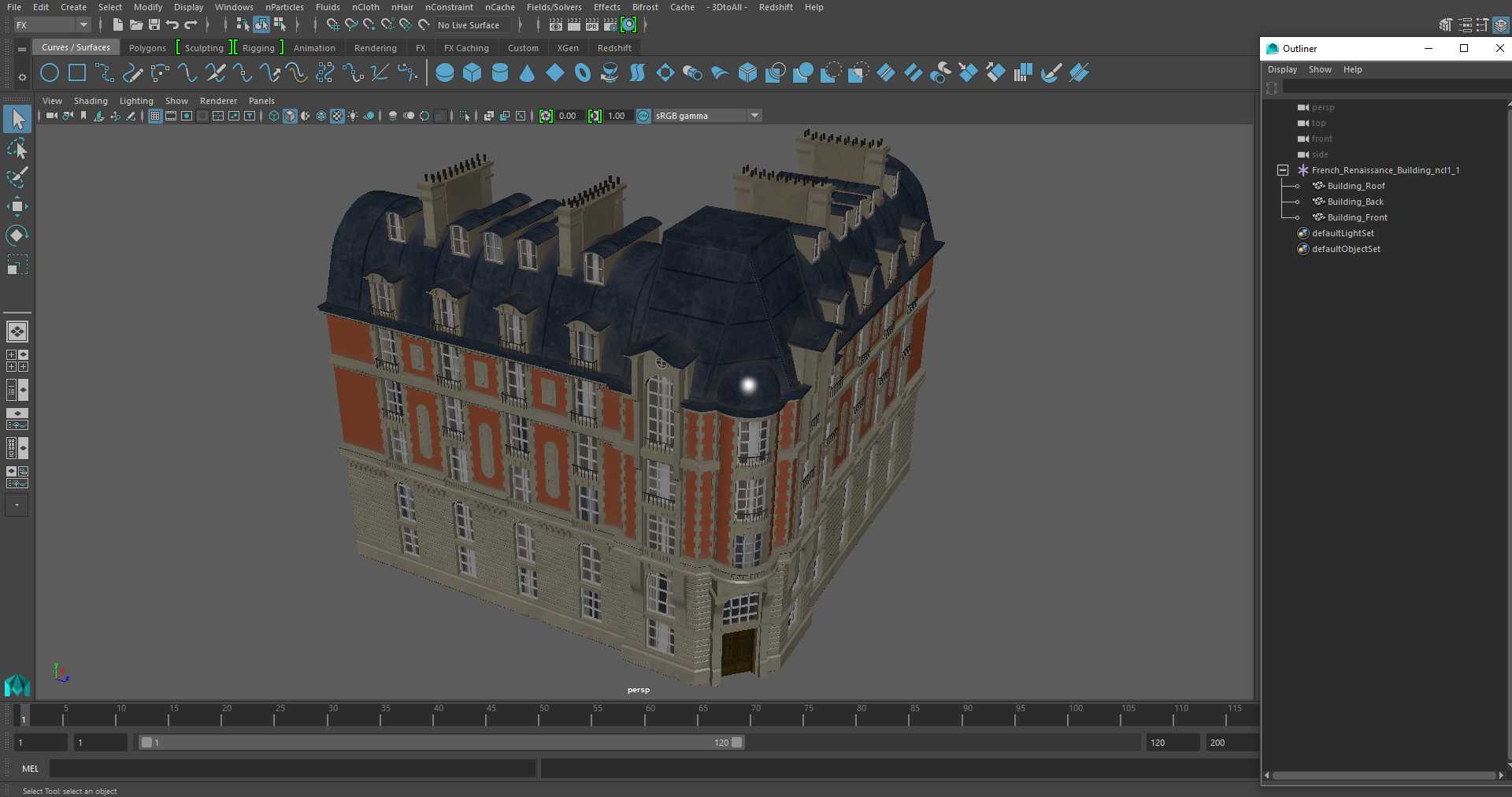This screenshot has width=1512, height=797.
Task: Open the shelf tab switcher menu
Action: (x=22, y=49)
